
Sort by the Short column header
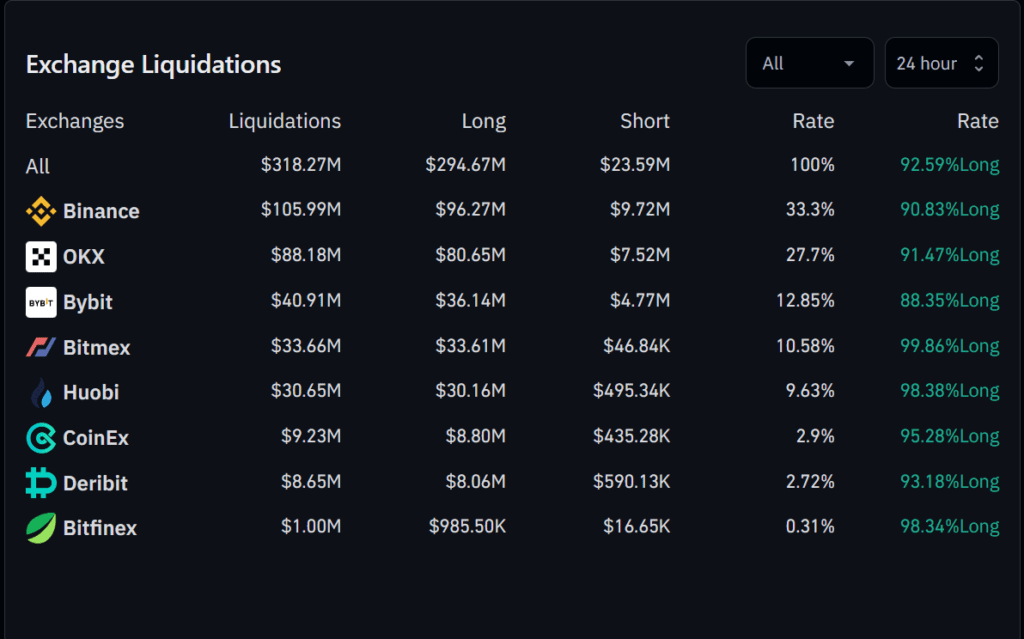coord(645,121)
